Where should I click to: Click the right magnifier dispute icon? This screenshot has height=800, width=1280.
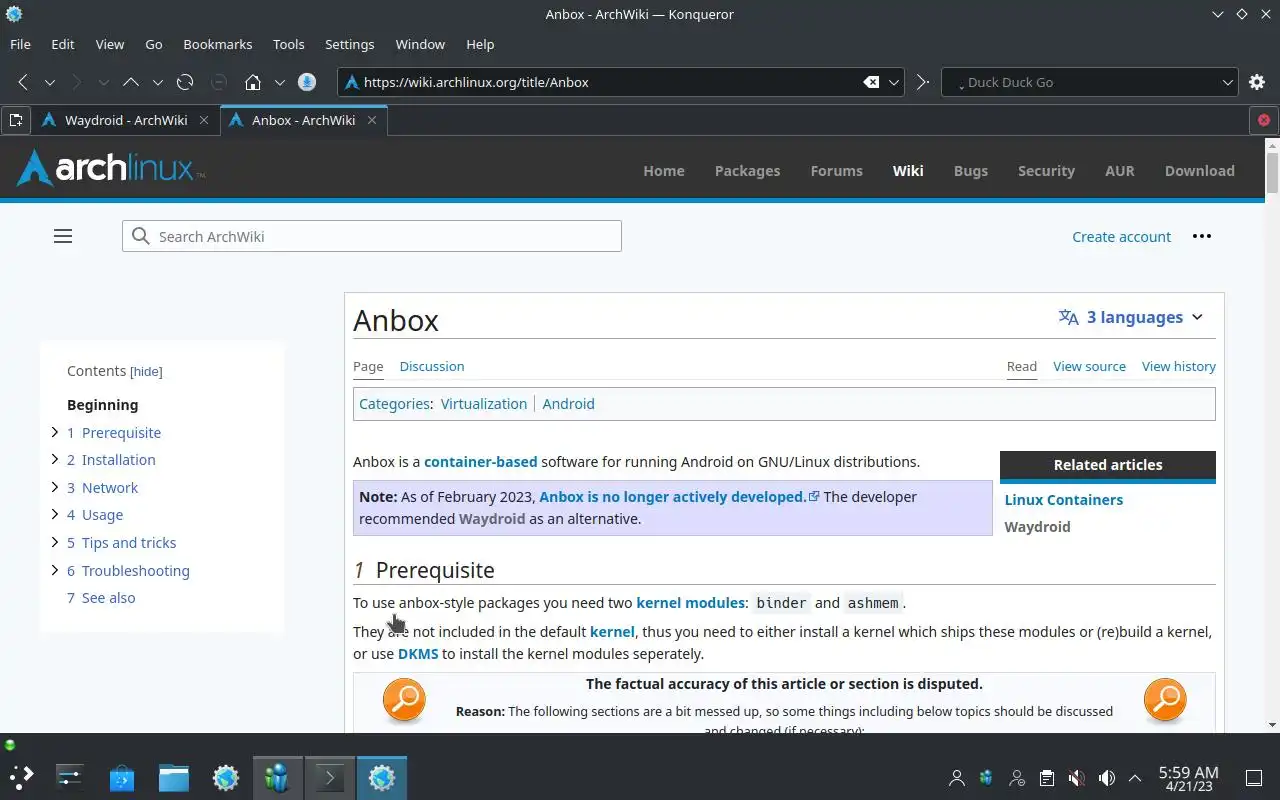(x=1165, y=700)
